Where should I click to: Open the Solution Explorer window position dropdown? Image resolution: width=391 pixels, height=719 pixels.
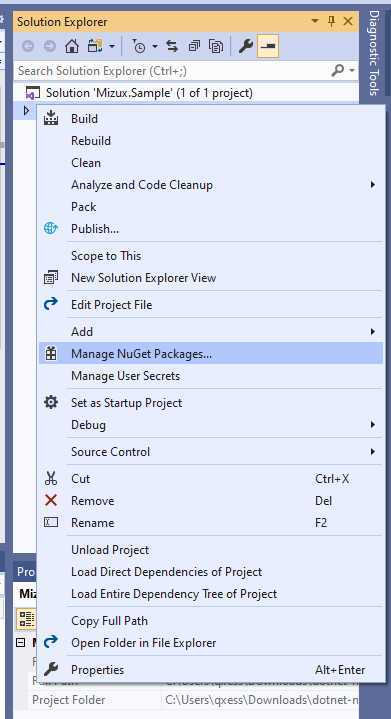(x=315, y=21)
